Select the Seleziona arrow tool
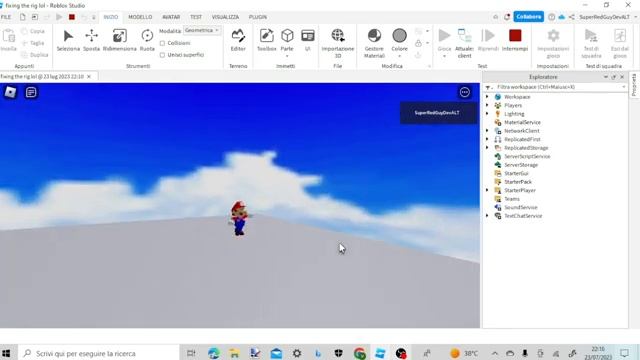 coord(68,40)
